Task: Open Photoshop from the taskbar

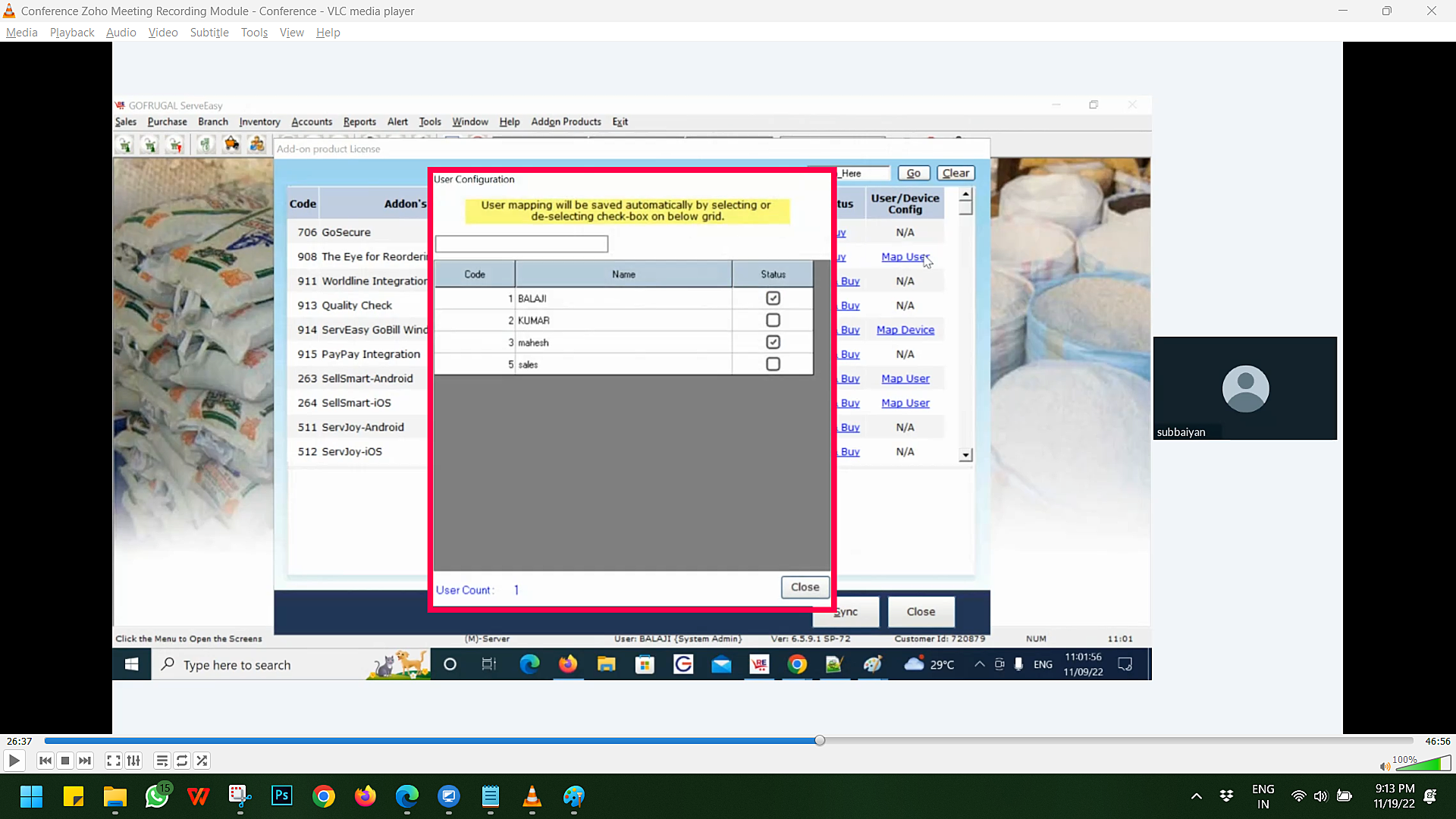Action: (281, 796)
